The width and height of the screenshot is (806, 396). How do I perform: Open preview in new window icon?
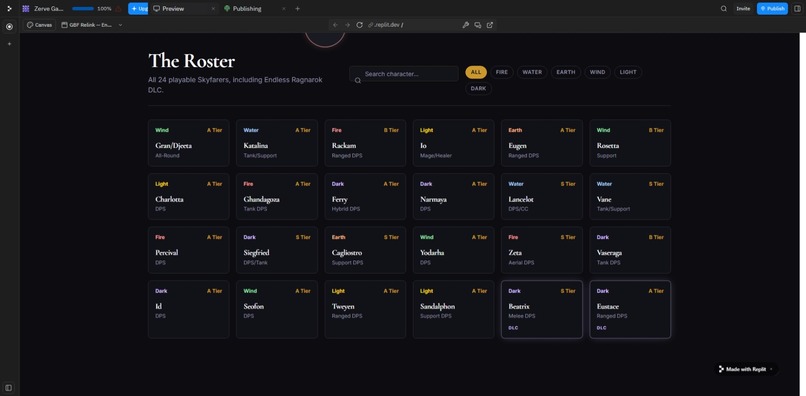[490, 25]
